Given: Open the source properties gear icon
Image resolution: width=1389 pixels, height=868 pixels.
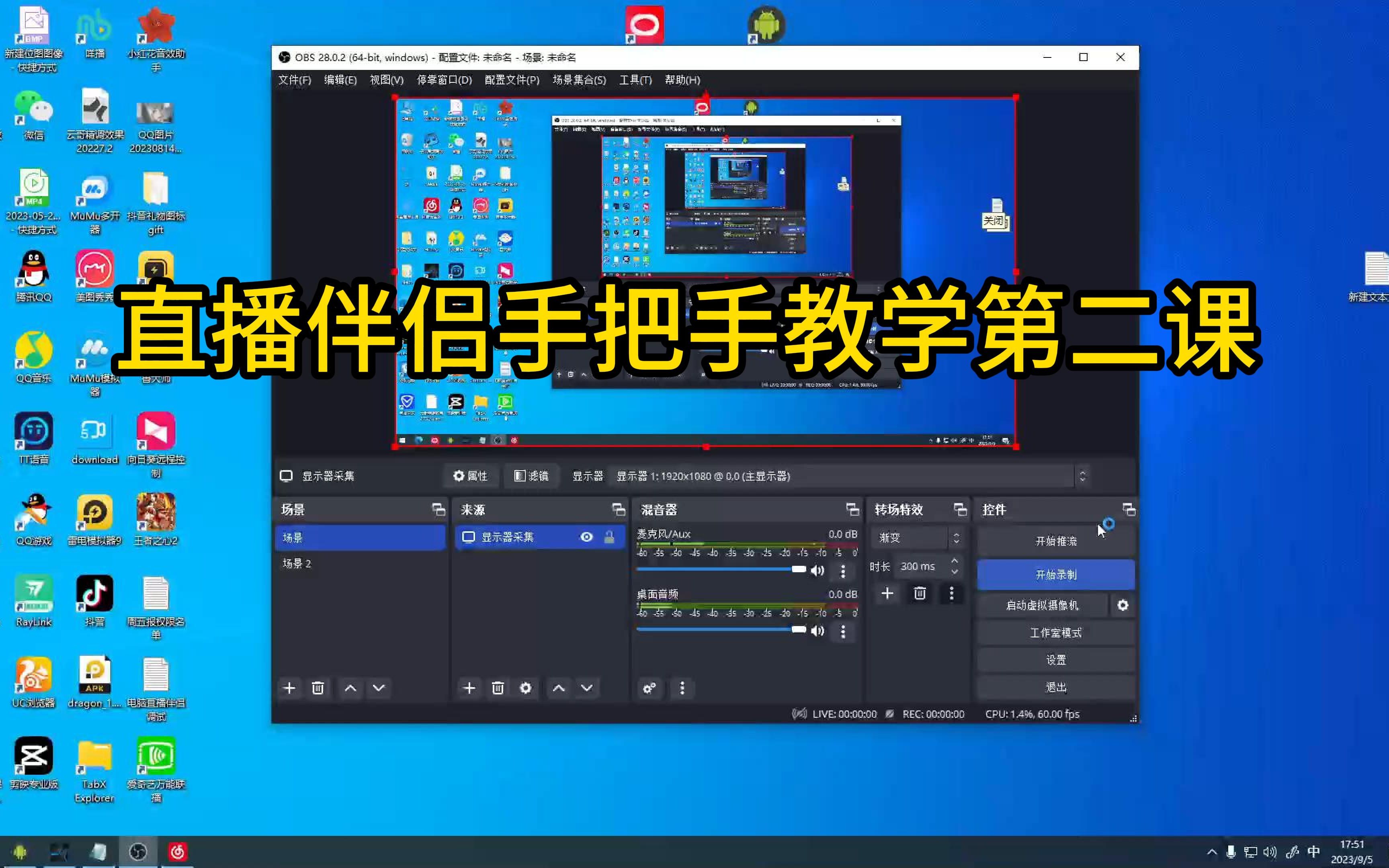Looking at the screenshot, I should coord(525,688).
